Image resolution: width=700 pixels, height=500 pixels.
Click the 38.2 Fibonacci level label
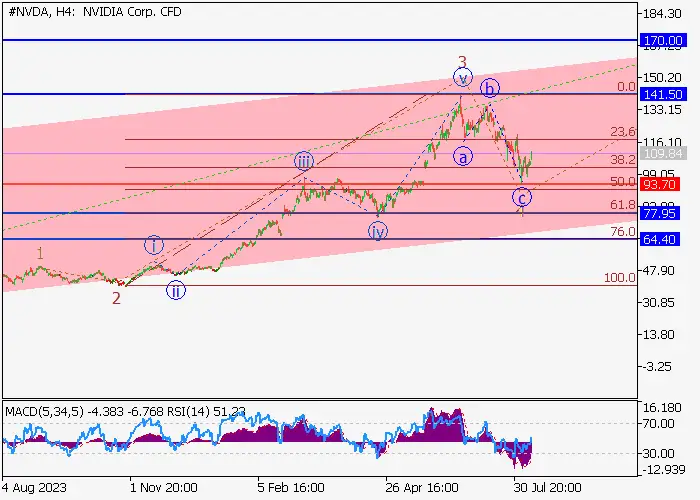(x=623, y=159)
